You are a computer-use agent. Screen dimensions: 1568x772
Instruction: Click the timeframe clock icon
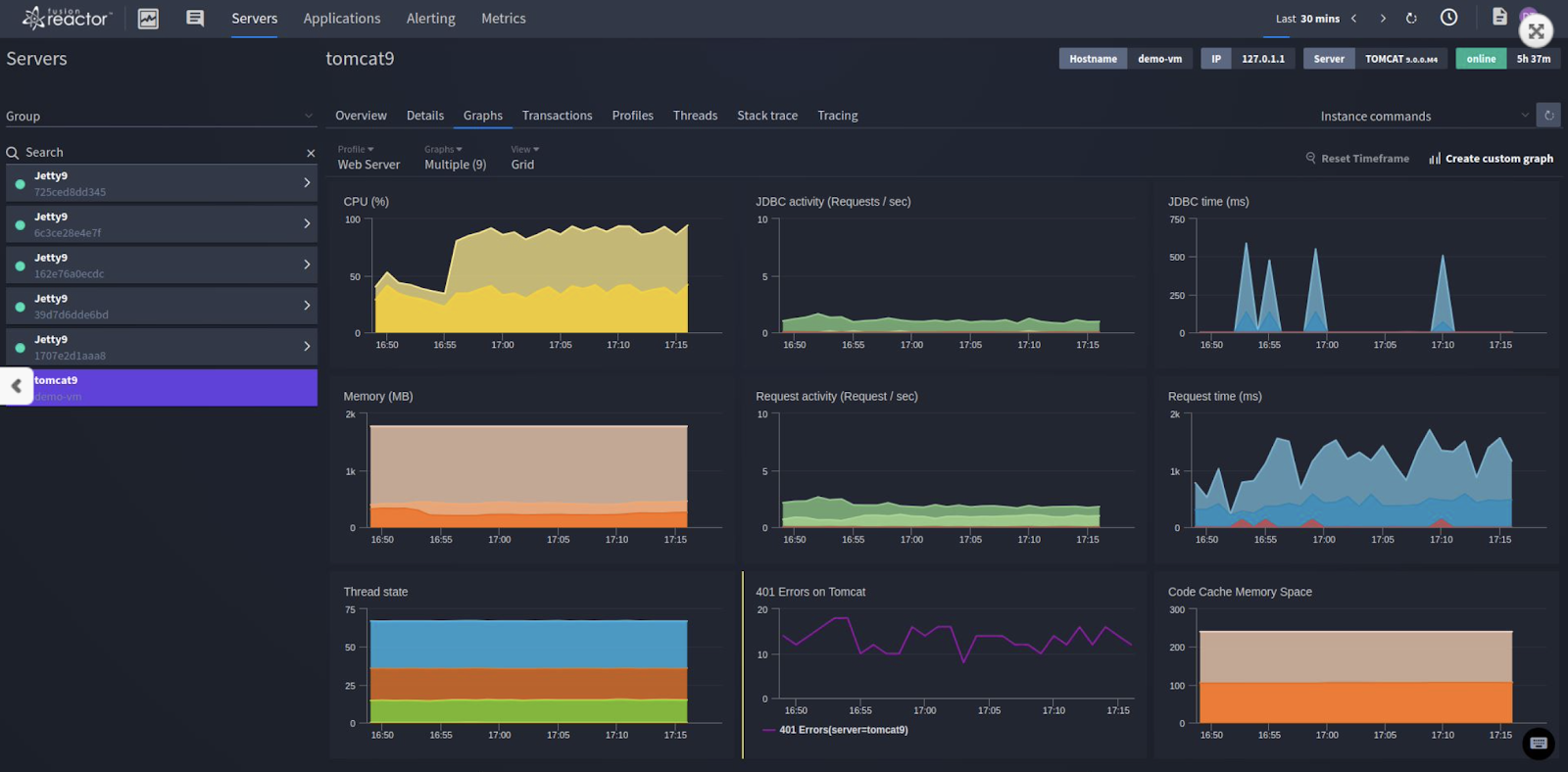[1448, 18]
